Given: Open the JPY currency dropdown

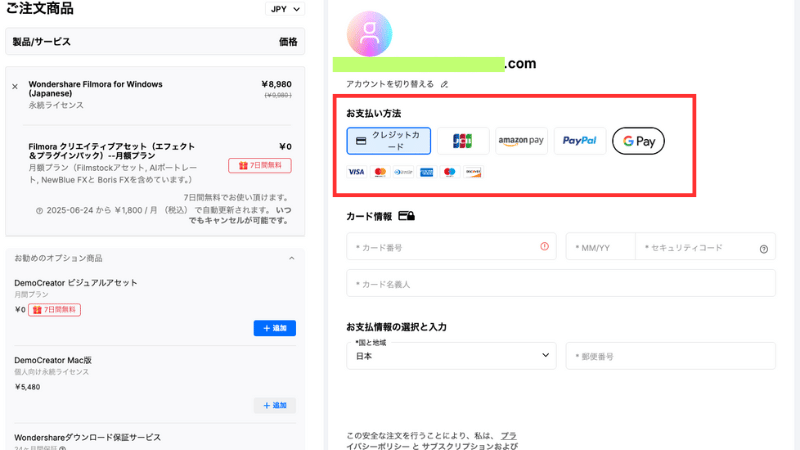Looking at the screenshot, I should click(x=285, y=9).
